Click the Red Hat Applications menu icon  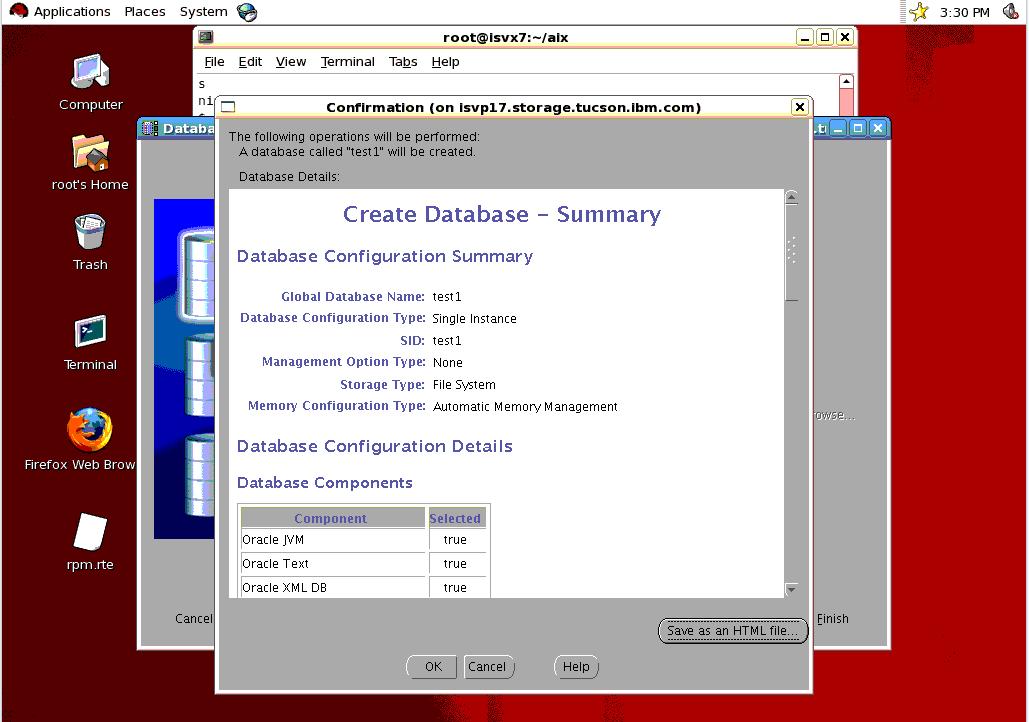[x=18, y=11]
